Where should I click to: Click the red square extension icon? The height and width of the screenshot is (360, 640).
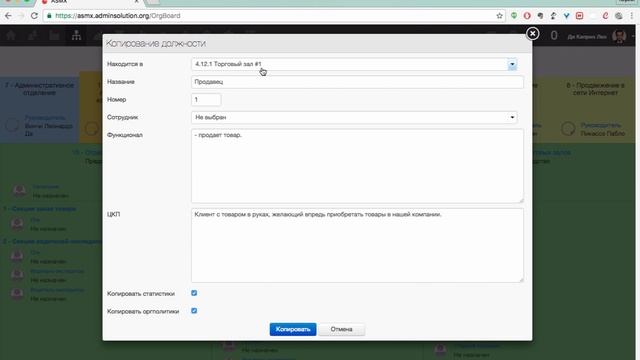point(579,16)
